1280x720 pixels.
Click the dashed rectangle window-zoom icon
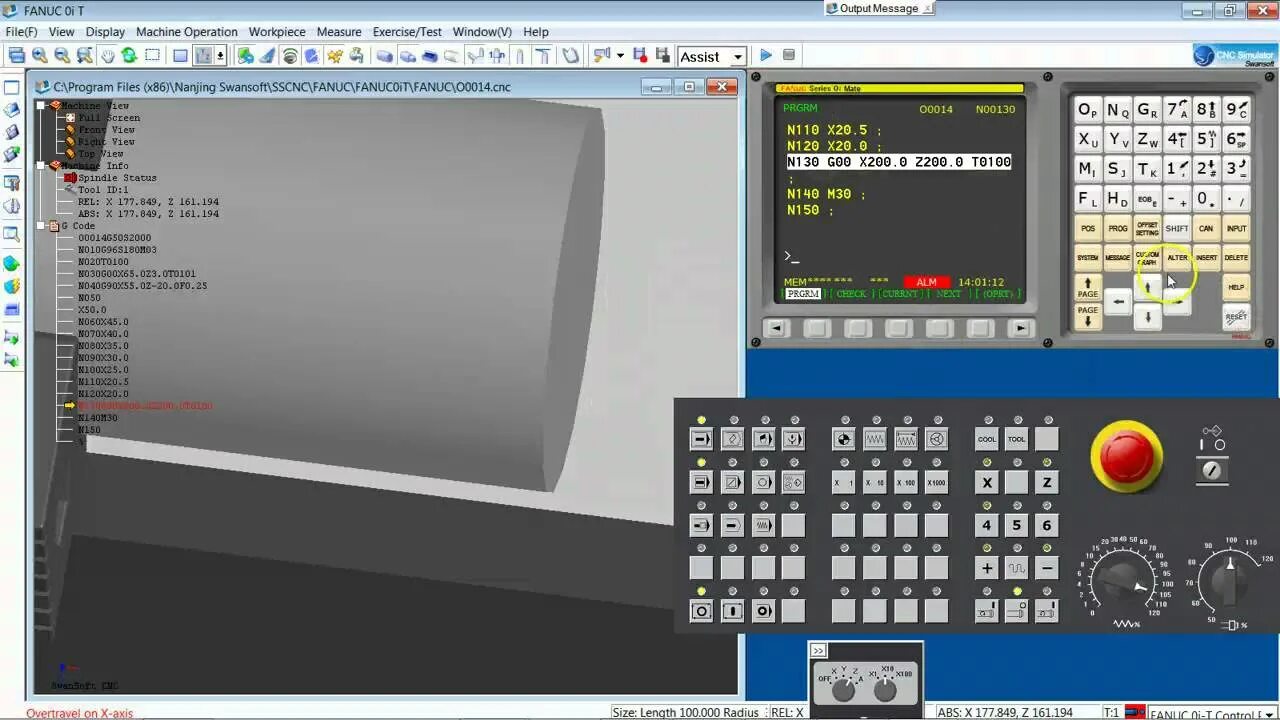coord(152,56)
